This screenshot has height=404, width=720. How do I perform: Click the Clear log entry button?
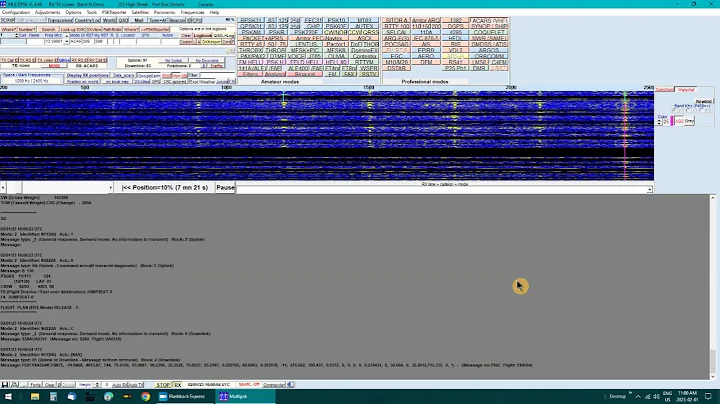click(x=186, y=35)
